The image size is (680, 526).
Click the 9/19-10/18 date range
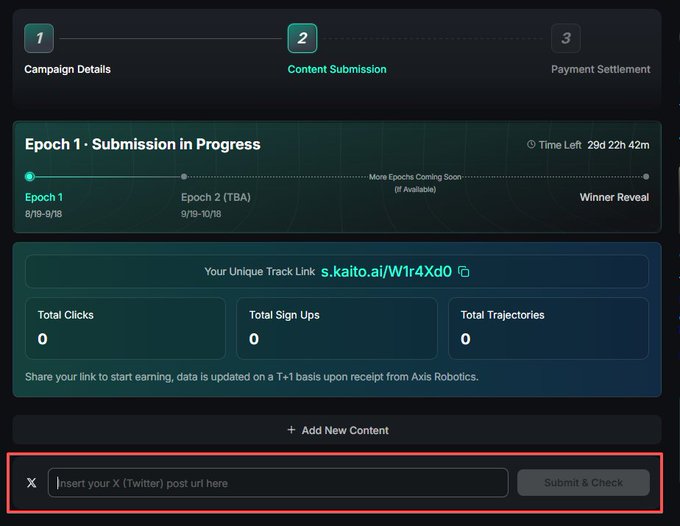click(x=201, y=214)
